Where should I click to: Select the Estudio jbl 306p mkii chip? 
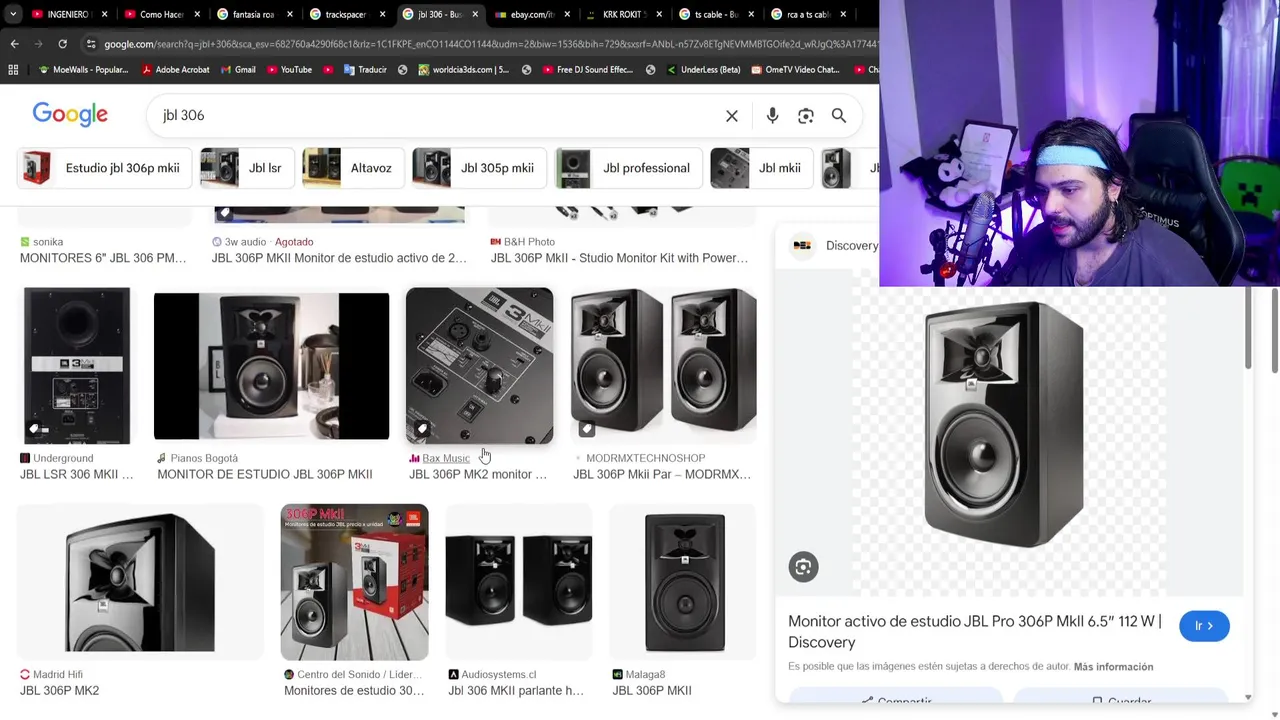[x=103, y=168]
